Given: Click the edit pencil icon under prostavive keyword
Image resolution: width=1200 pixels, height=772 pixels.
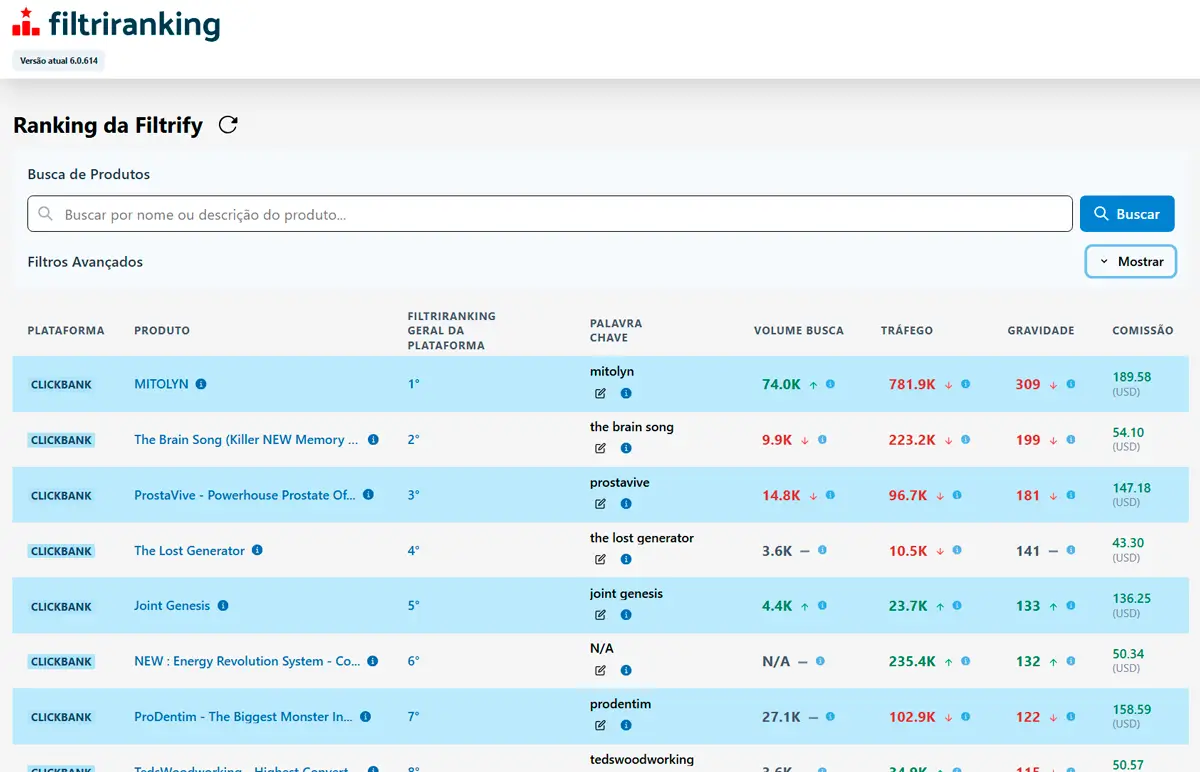Looking at the screenshot, I should point(599,505).
